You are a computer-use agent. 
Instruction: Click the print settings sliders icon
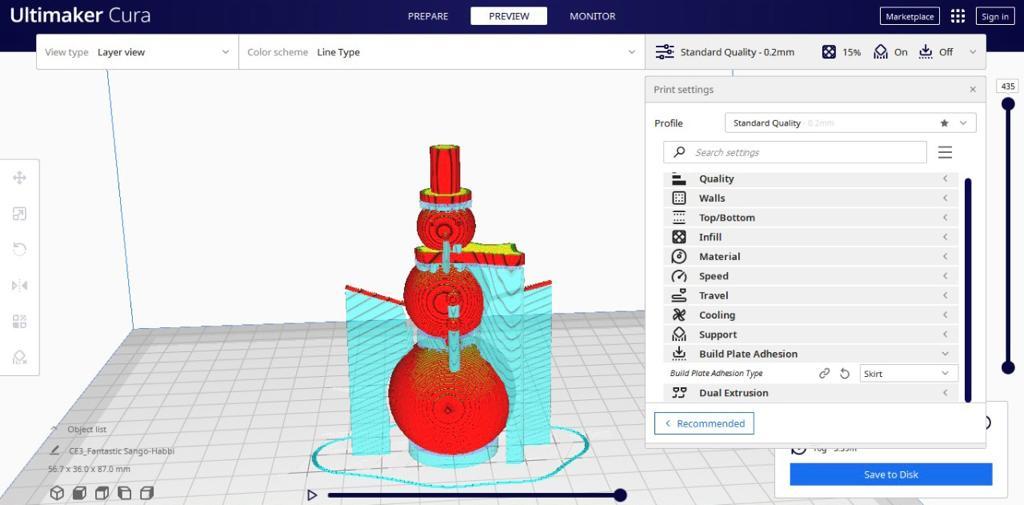pos(664,52)
